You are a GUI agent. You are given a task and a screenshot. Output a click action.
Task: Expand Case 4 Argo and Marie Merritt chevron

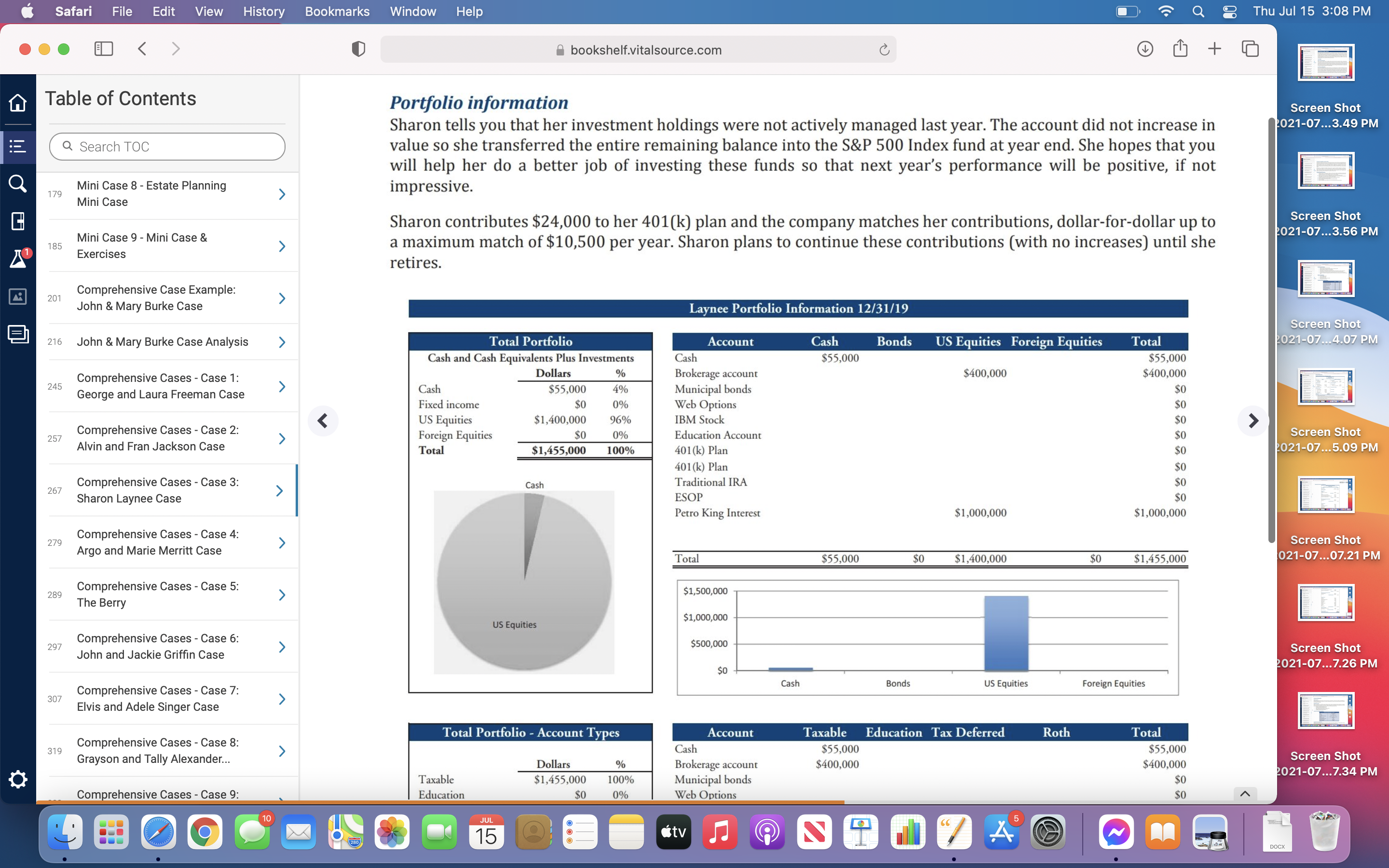282,542
